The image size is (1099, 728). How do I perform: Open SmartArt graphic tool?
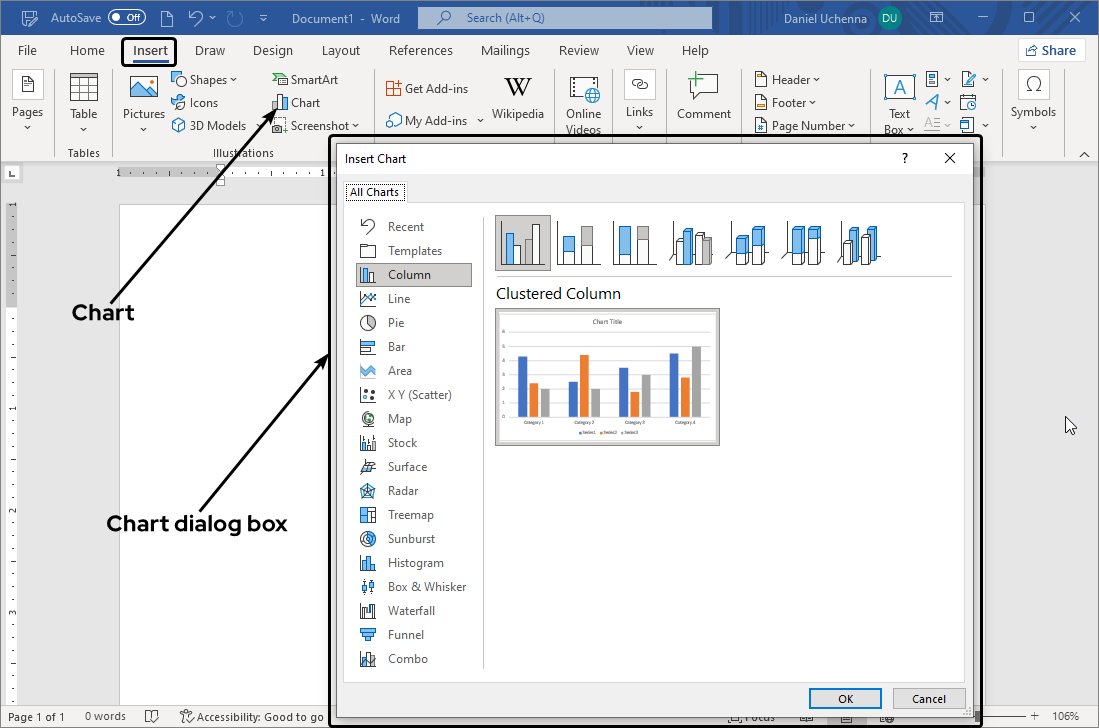280,79
